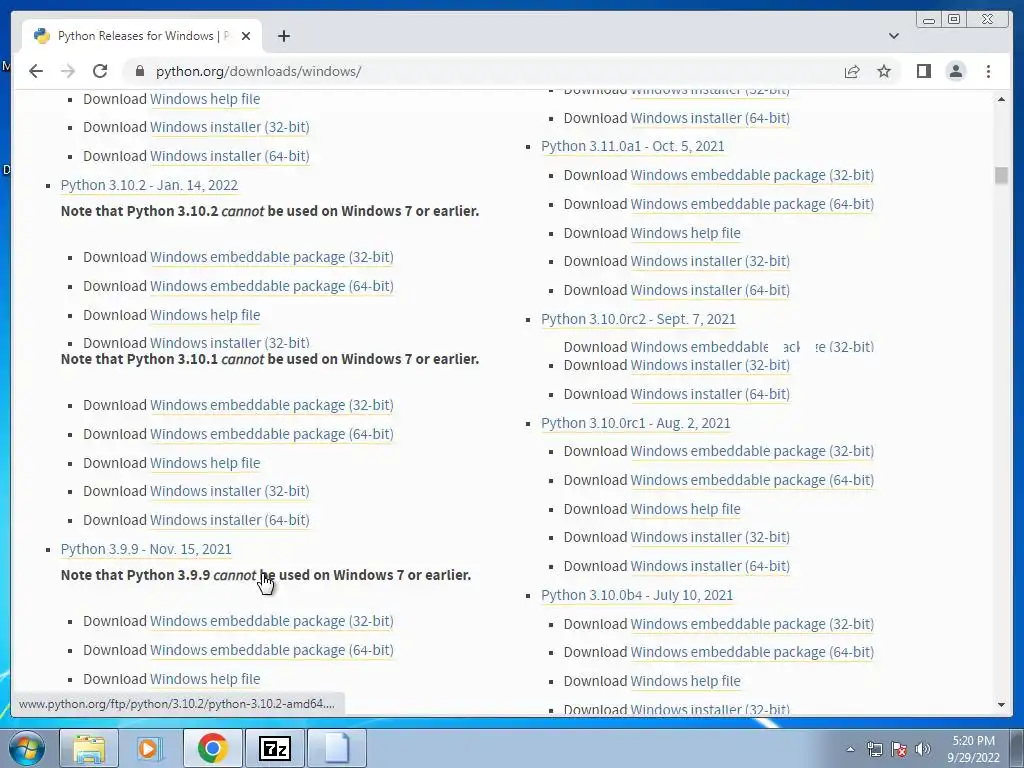Download the 3.10.0rc2 Windows installer (64-bit)

[x=710, y=394]
